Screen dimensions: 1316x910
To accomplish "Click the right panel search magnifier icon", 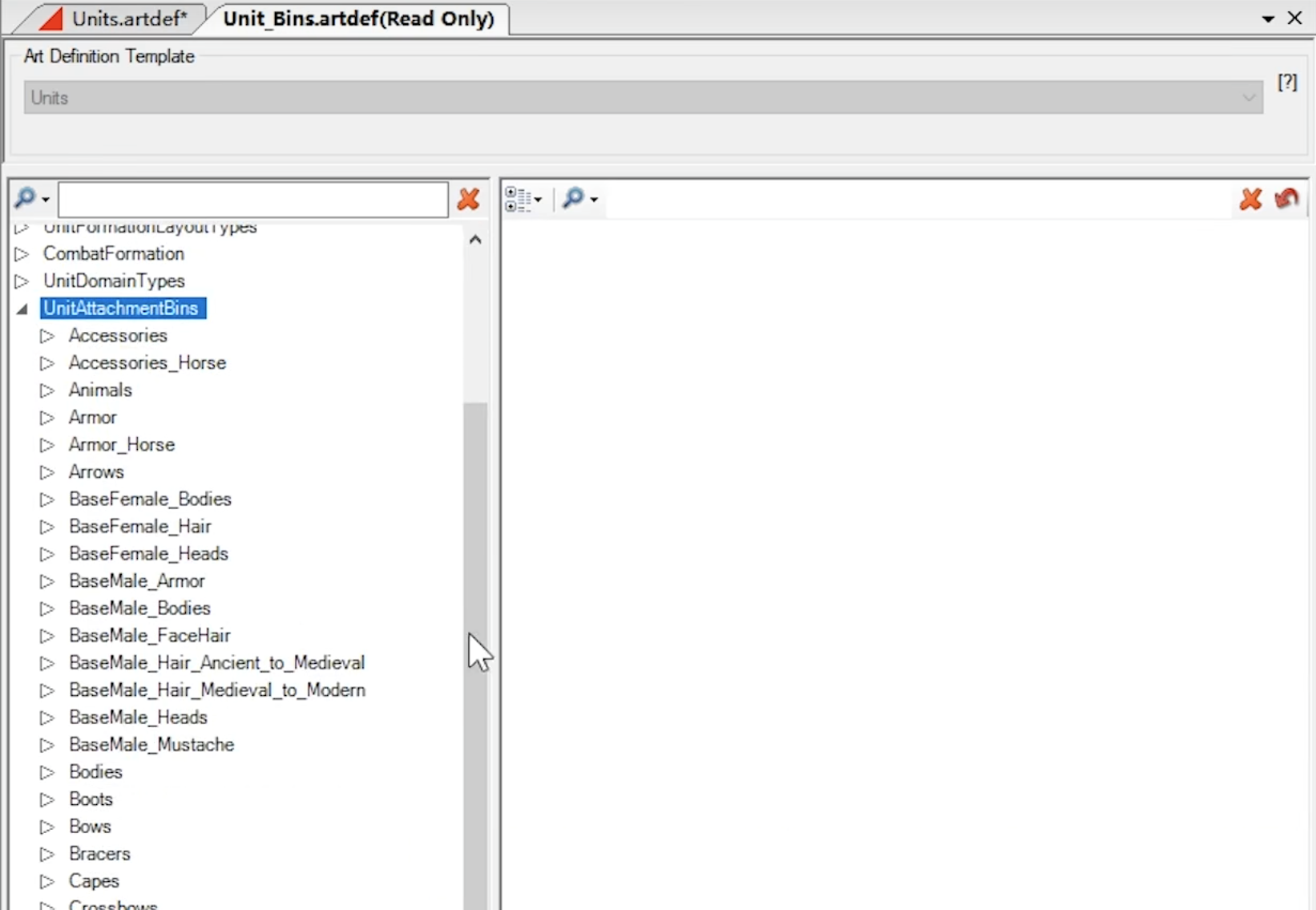I will (574, 198).
